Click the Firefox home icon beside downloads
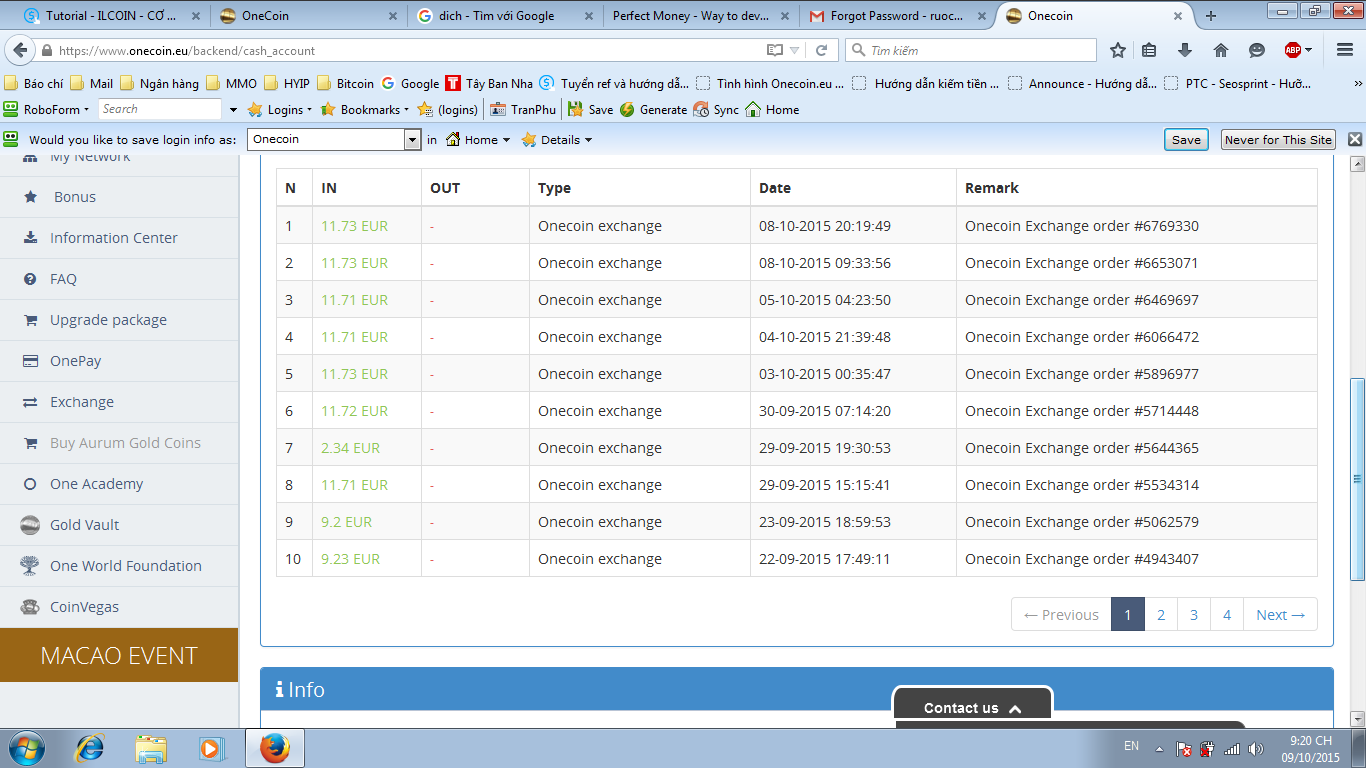1366x768 pixels. [x=1220, y=50]
